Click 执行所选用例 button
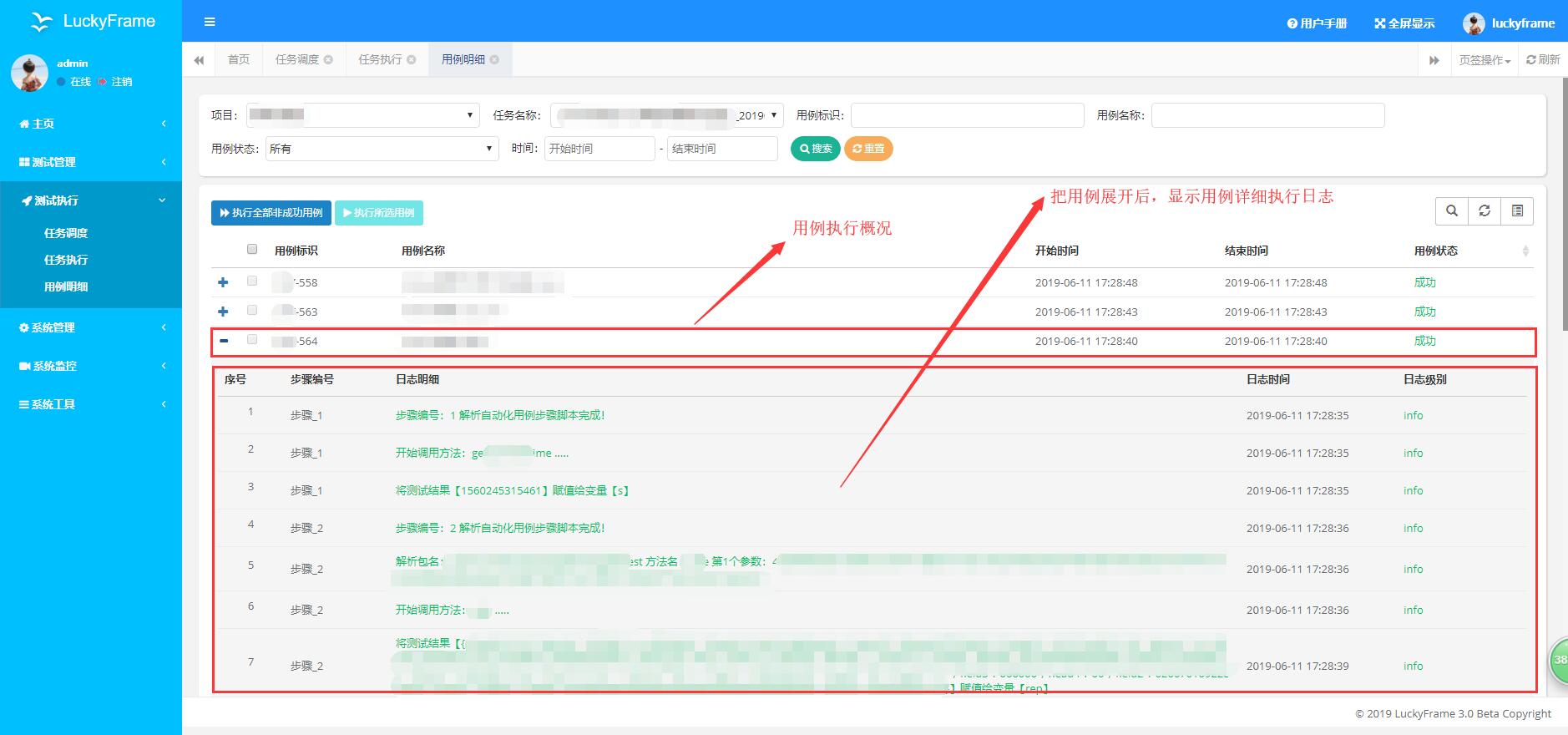 pyautogui.click(x=379, y=213)
